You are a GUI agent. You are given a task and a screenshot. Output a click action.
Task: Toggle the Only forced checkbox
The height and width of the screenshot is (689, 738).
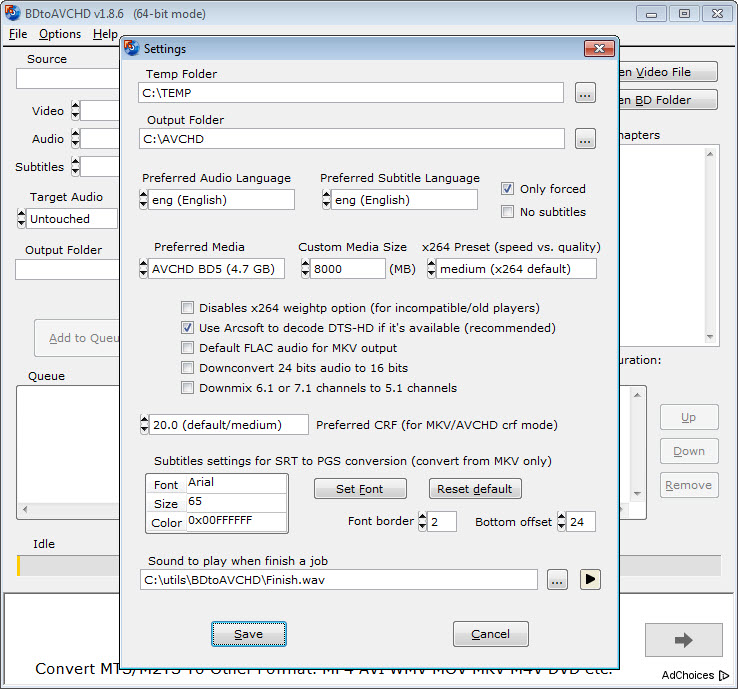(x=507, y=189)
